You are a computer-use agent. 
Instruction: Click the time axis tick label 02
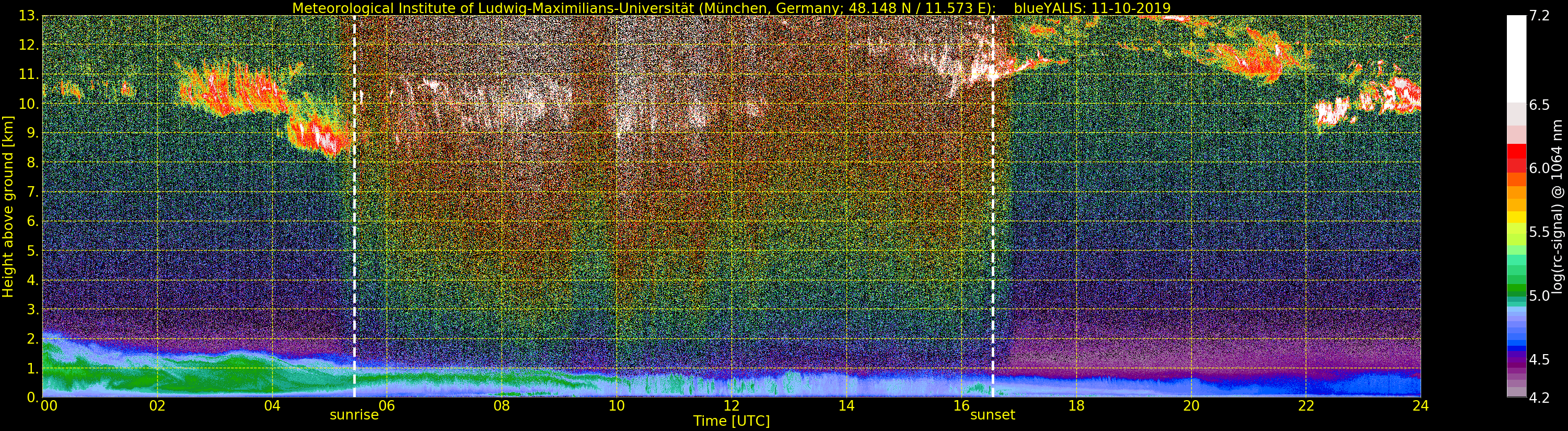click(x=157, y=406)
